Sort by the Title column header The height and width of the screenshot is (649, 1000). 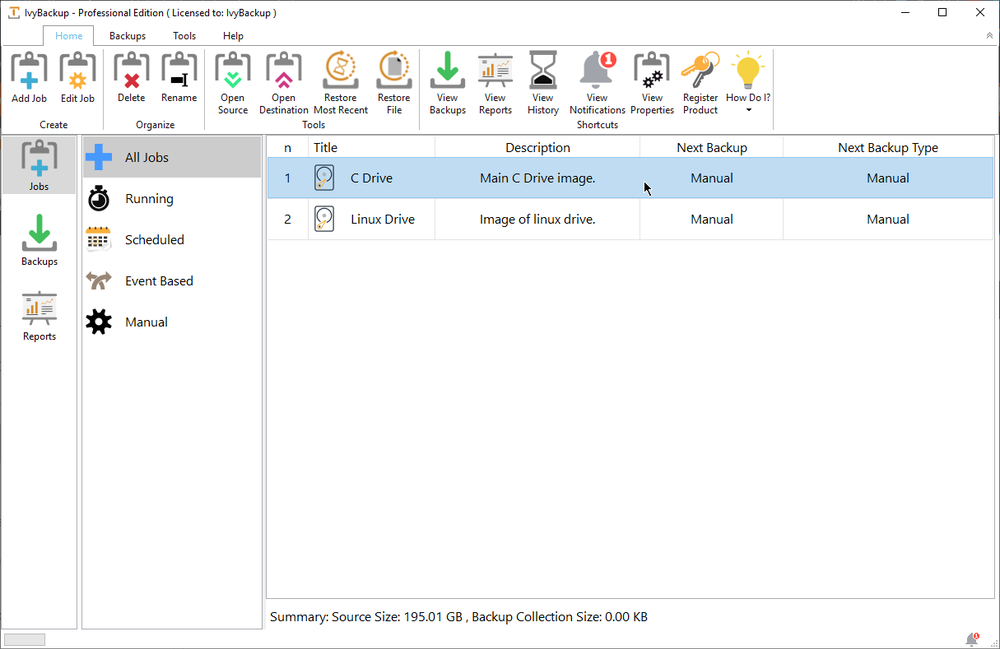[372, 147]
